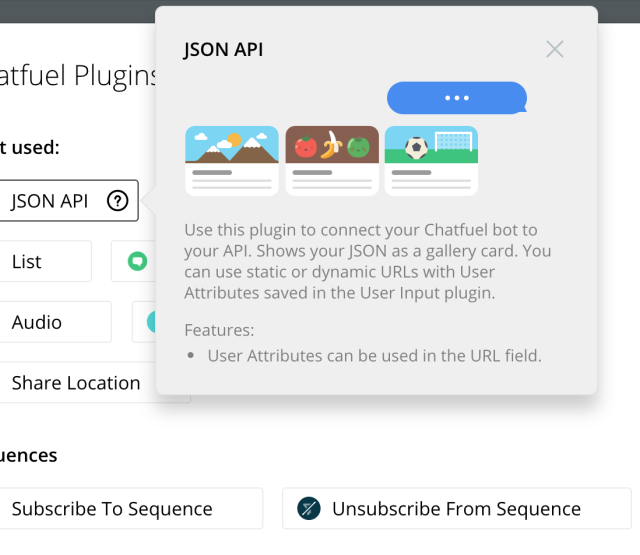
Task: Click the help question mark on JSON API
Action: tap(118, 201)
